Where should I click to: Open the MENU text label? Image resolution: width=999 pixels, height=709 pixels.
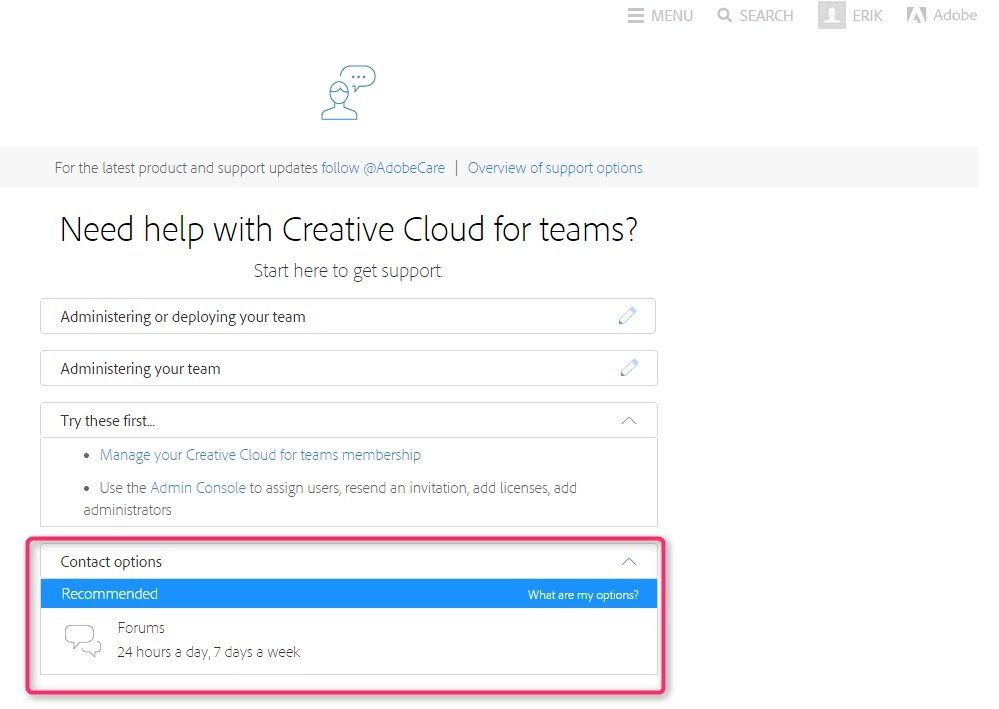[672, 16]
